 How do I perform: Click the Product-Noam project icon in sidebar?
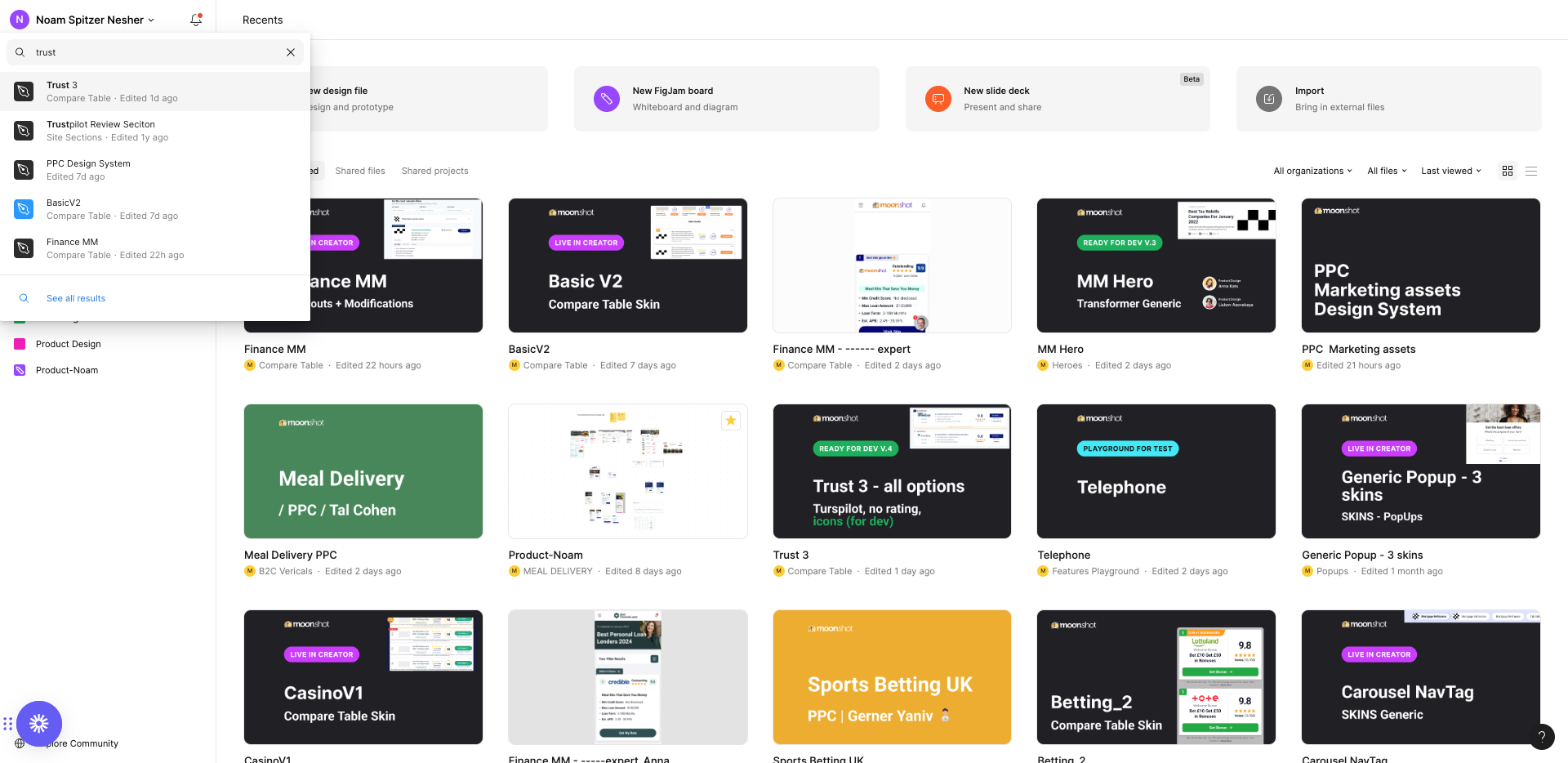pyautogui.click(x=20, y=370)
